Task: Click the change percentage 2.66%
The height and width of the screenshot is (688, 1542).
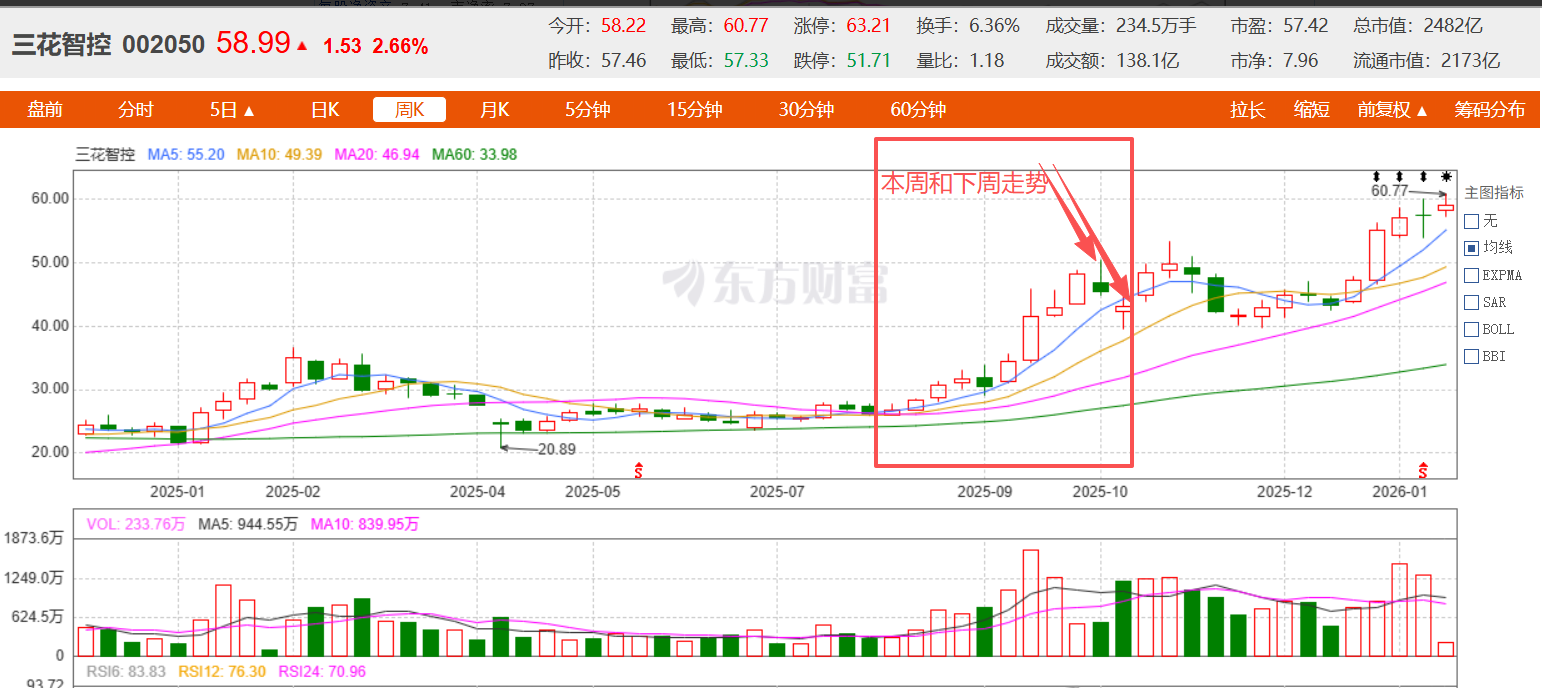Action: [400, 46]
